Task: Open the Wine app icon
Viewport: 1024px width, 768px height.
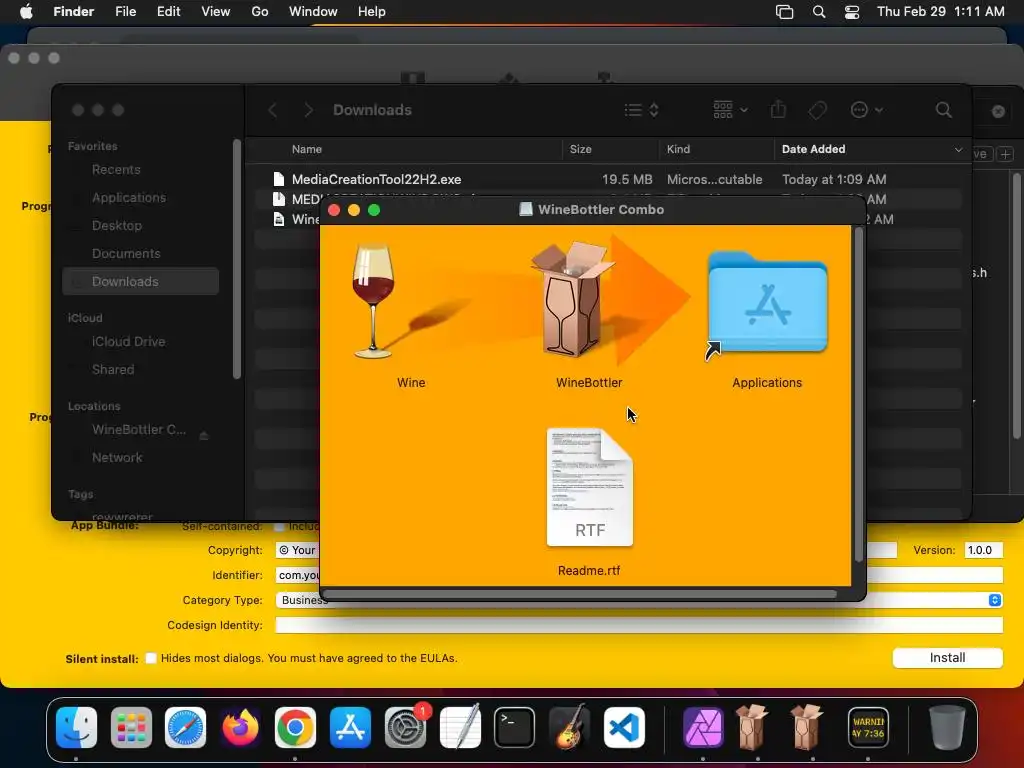Action: click(374, 301)
